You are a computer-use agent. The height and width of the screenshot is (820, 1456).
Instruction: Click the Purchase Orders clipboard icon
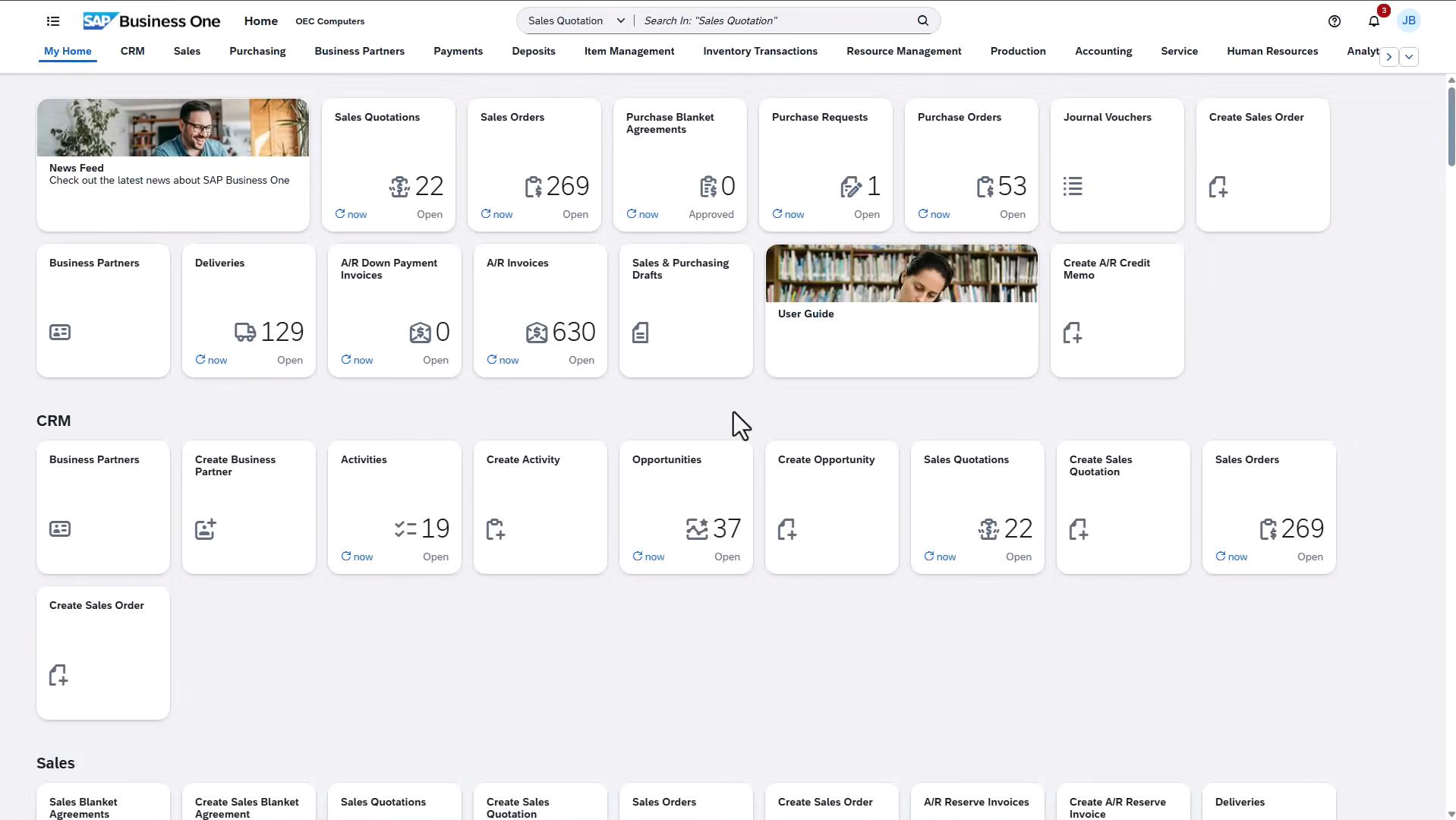985,186
